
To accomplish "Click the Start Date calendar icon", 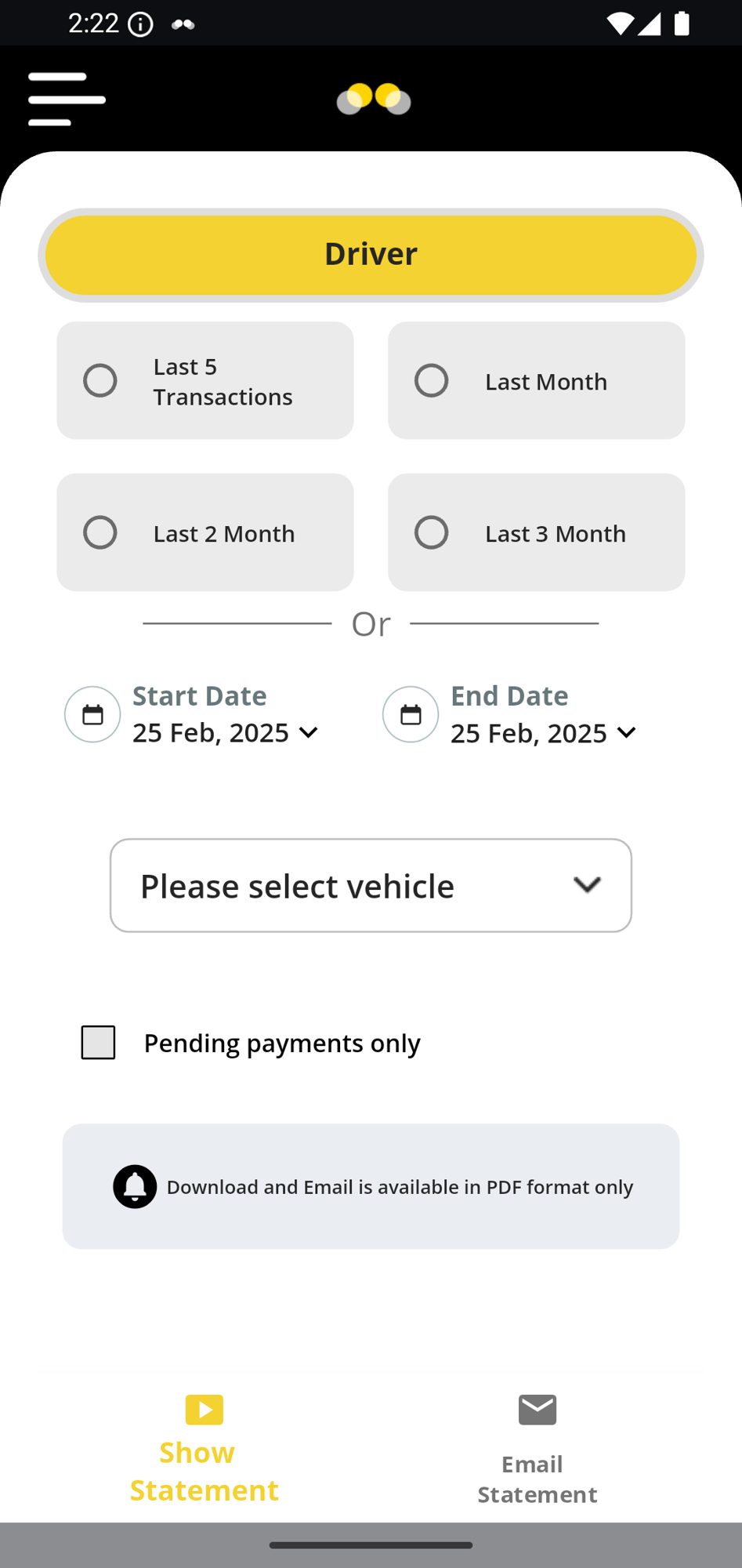I will tap(92, 714).
